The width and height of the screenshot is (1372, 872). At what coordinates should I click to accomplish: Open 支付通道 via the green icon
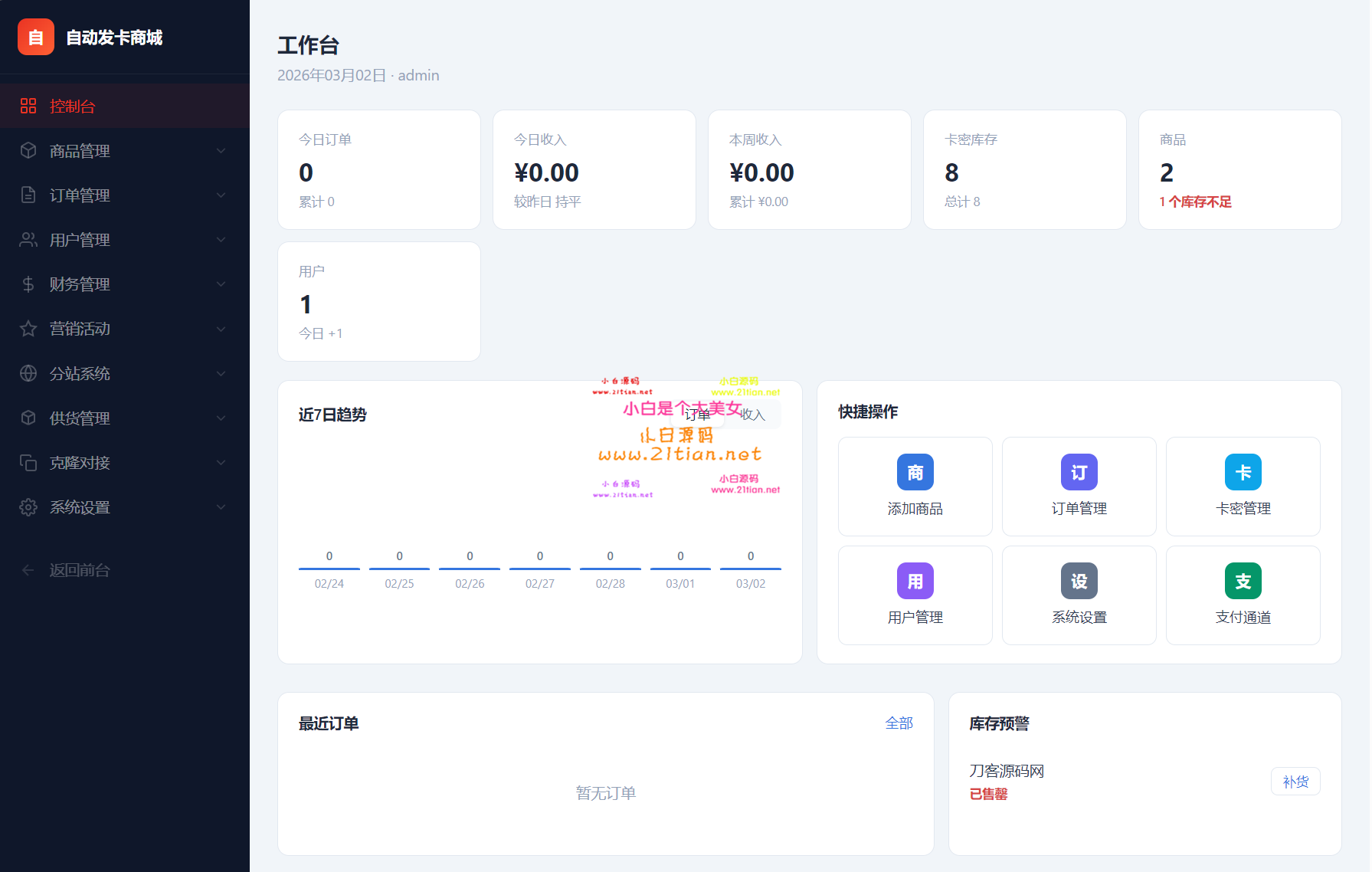(1243, 581)
